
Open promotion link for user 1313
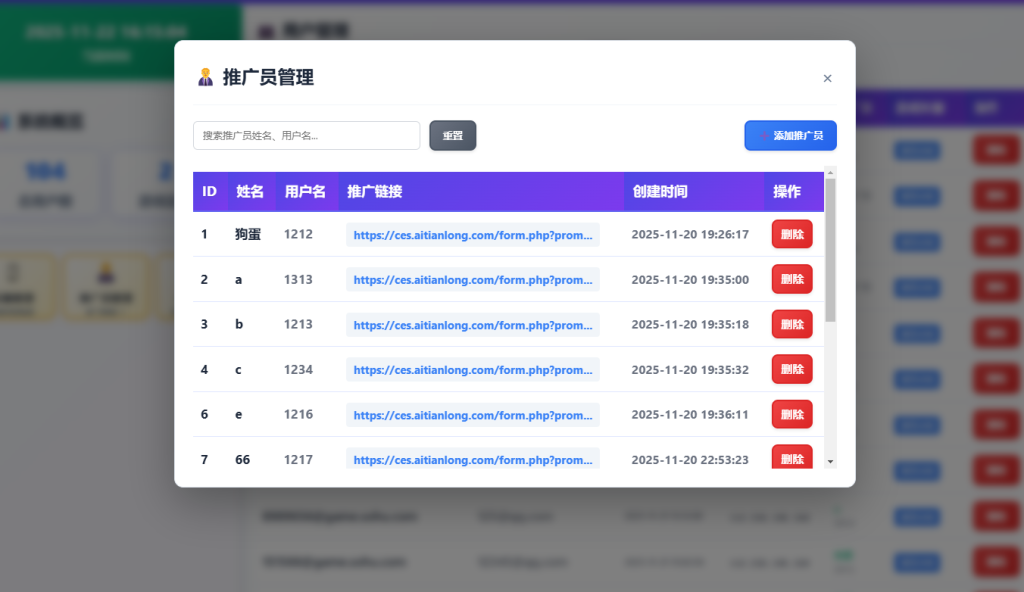[473, 280]
